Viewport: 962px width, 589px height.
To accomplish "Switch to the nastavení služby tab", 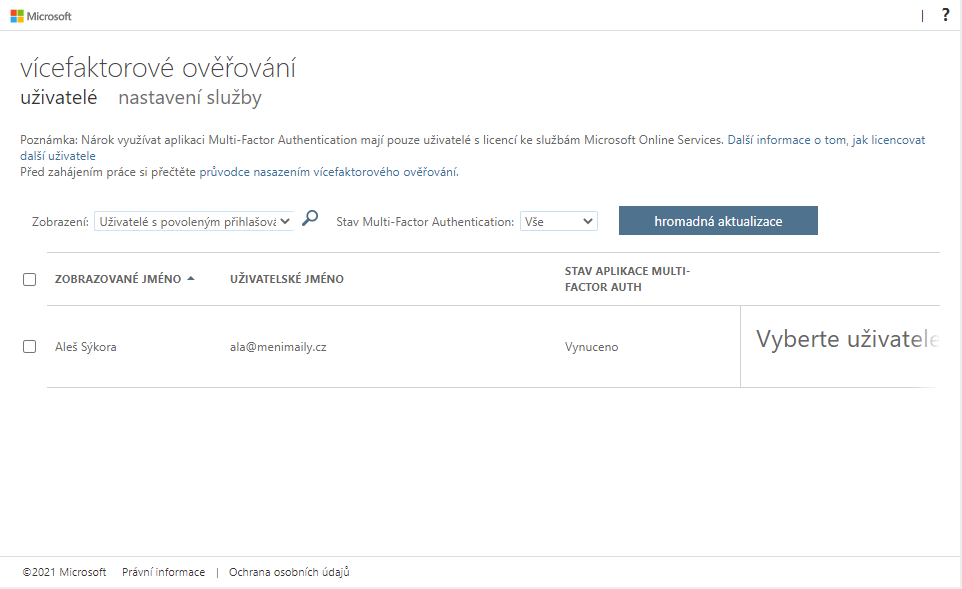I will pos(190,98).
